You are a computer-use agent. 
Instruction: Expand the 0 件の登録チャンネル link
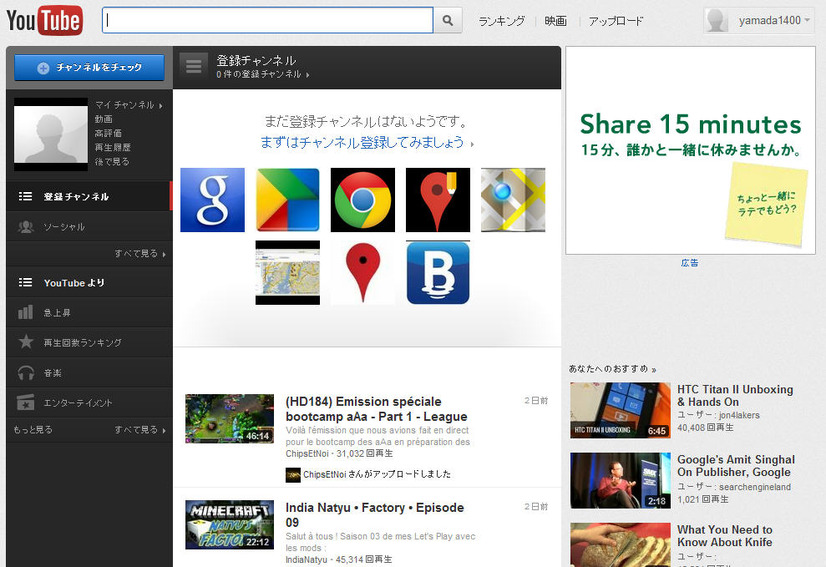click(262, 75)
